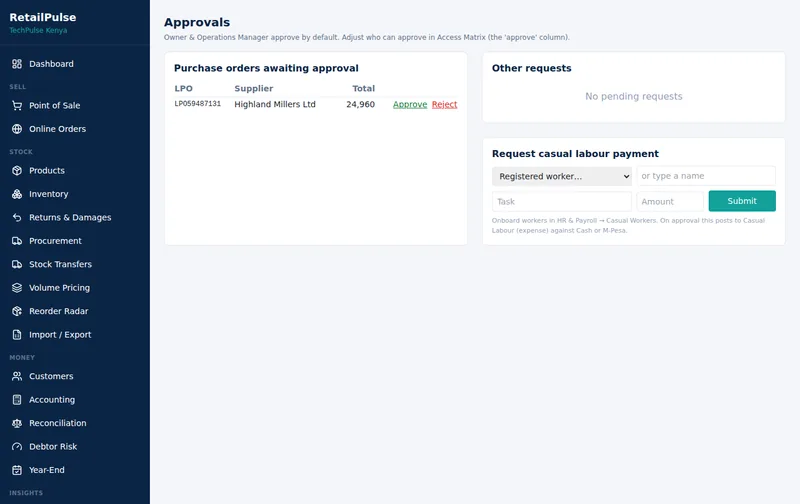The image size is (800, 504).
Task: Click the Import / Export file icon
Action: click(x=17, y=335)
